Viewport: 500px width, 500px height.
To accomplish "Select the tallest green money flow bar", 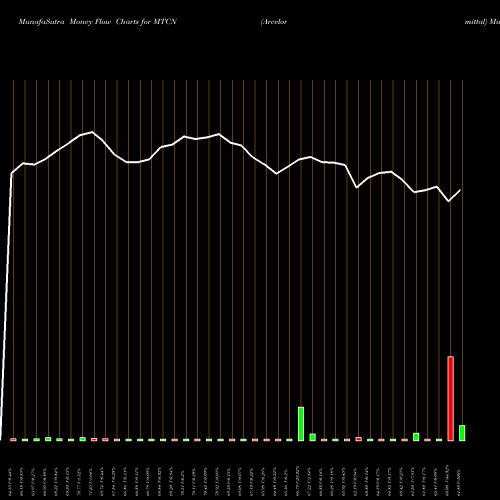I will click(x=301, y=424).
